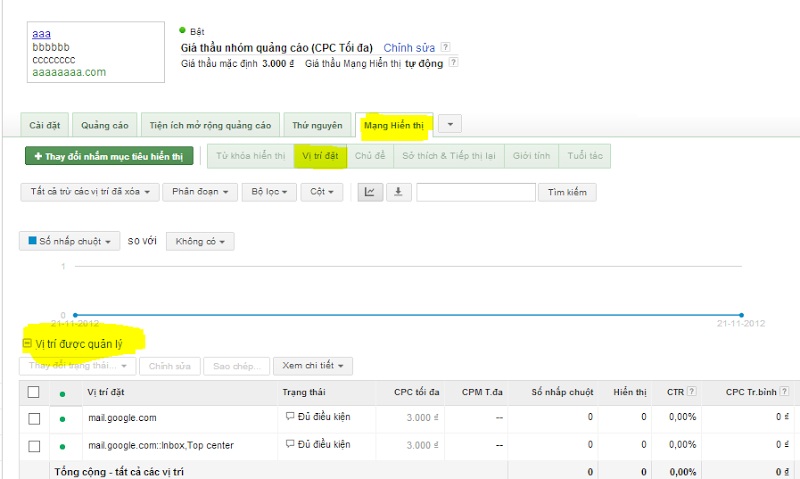Click the status dot column header
This screenshot has height=479, width=800.
pos(62,394)
